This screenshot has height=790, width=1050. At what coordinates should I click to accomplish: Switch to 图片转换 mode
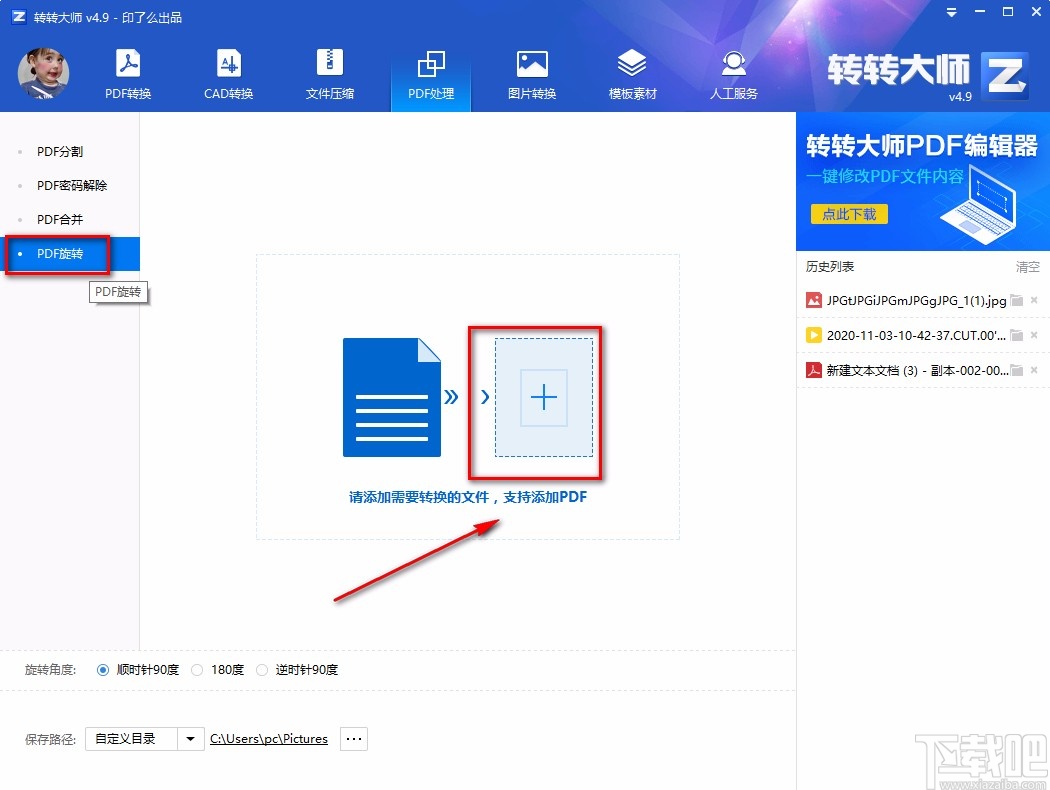[x=532, y=73]
